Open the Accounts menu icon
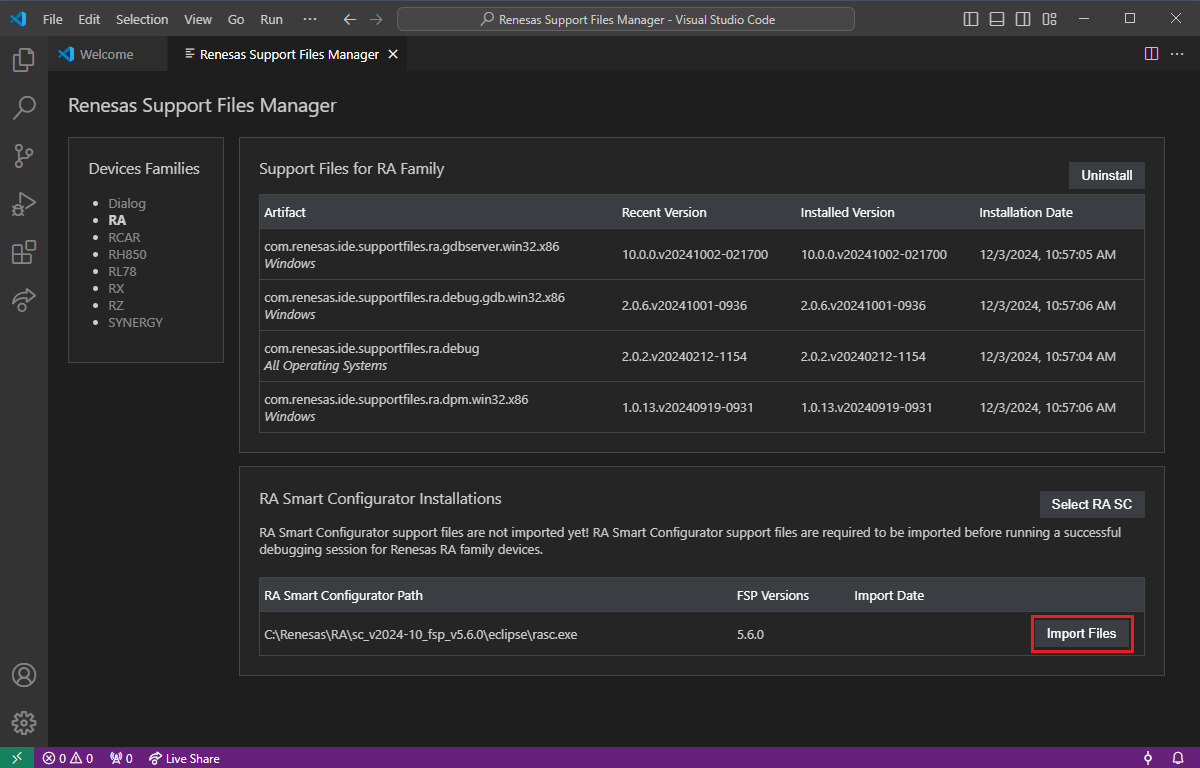 pyautogui.click(x=24, y=675)
